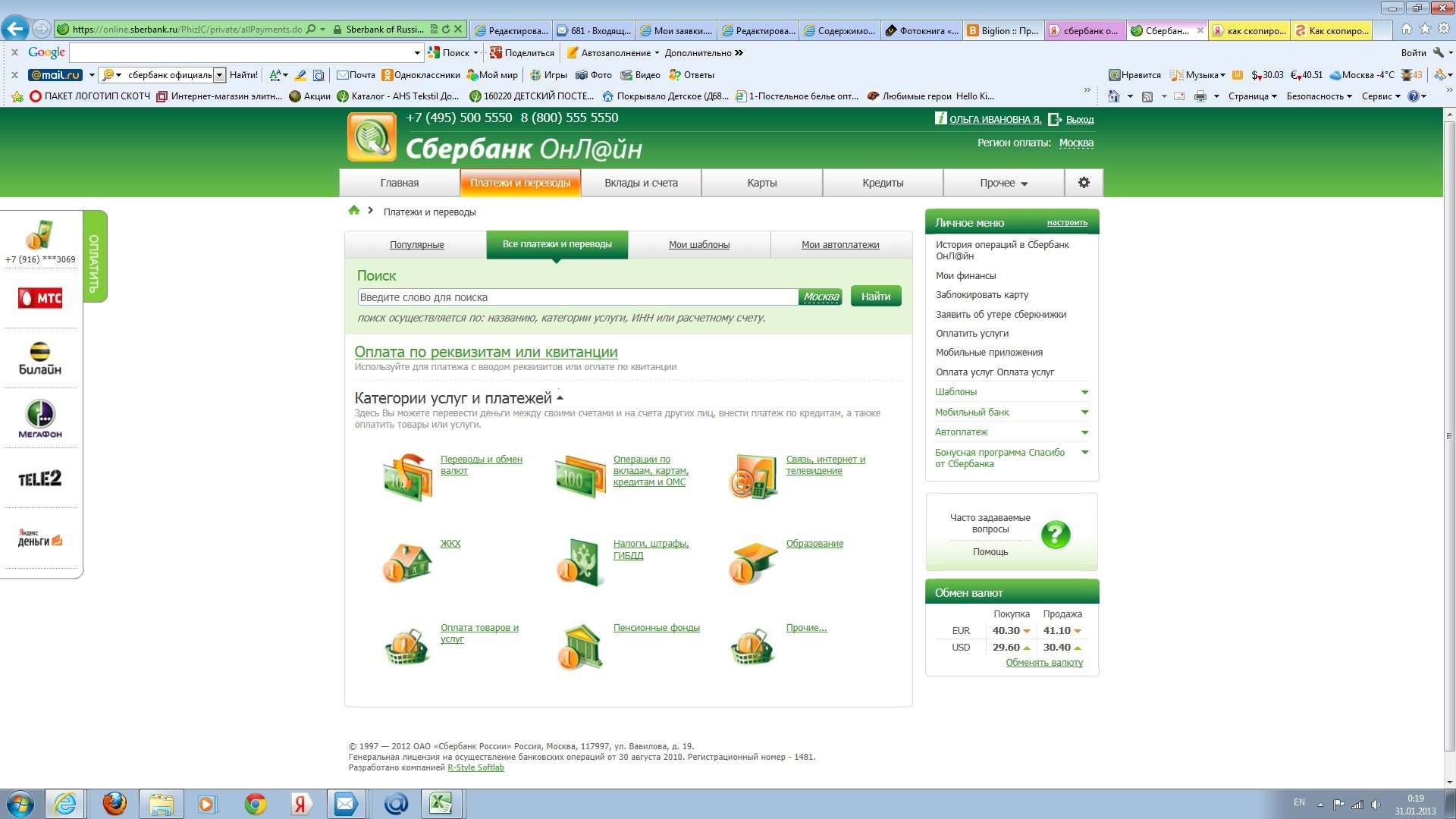Select the МТС operator logo

coord(40,298)
